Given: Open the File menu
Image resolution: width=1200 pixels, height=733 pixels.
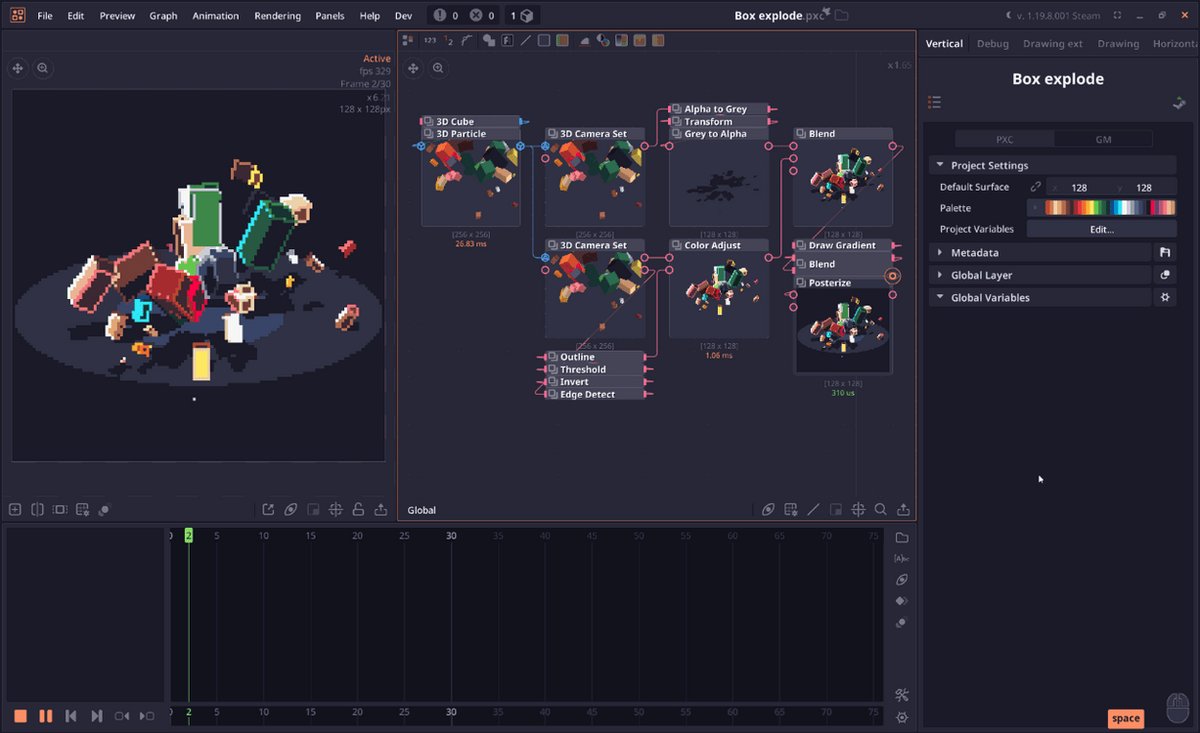Looking at the screenshot, I should pyautogui.click(x=45, y=16).
